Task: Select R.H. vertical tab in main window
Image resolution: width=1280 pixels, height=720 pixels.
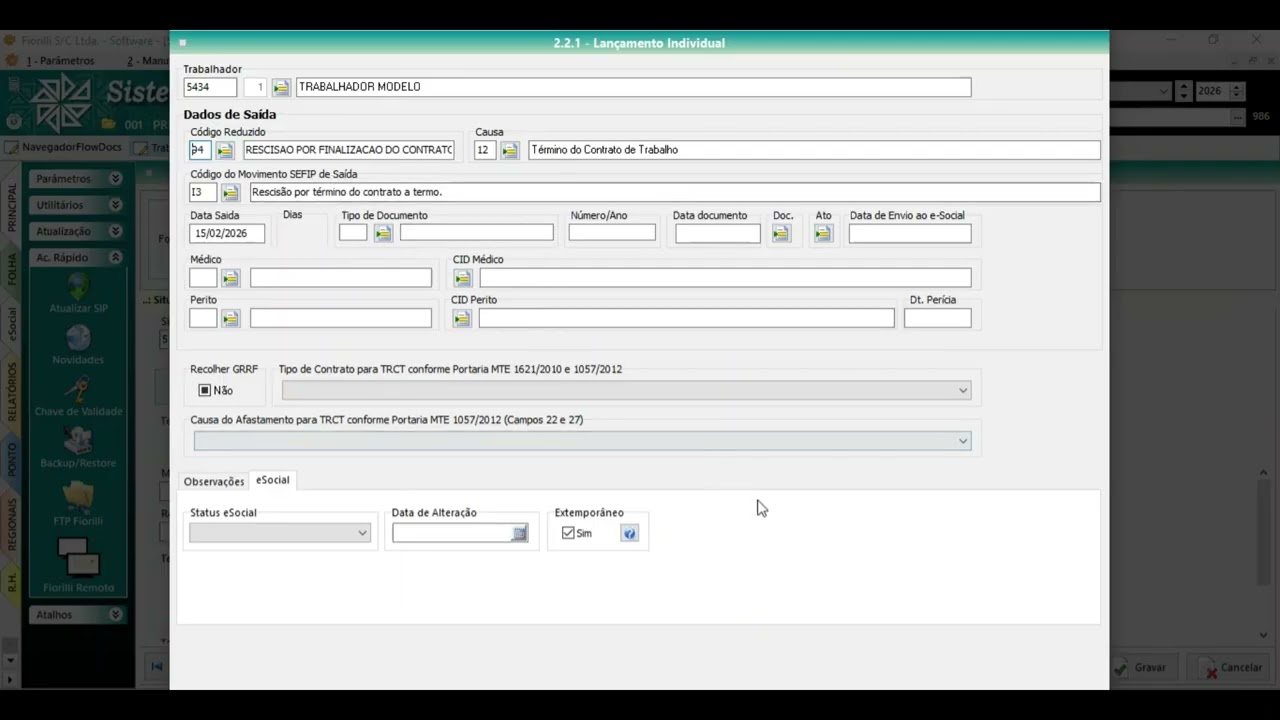Action: tap(12, 580)
